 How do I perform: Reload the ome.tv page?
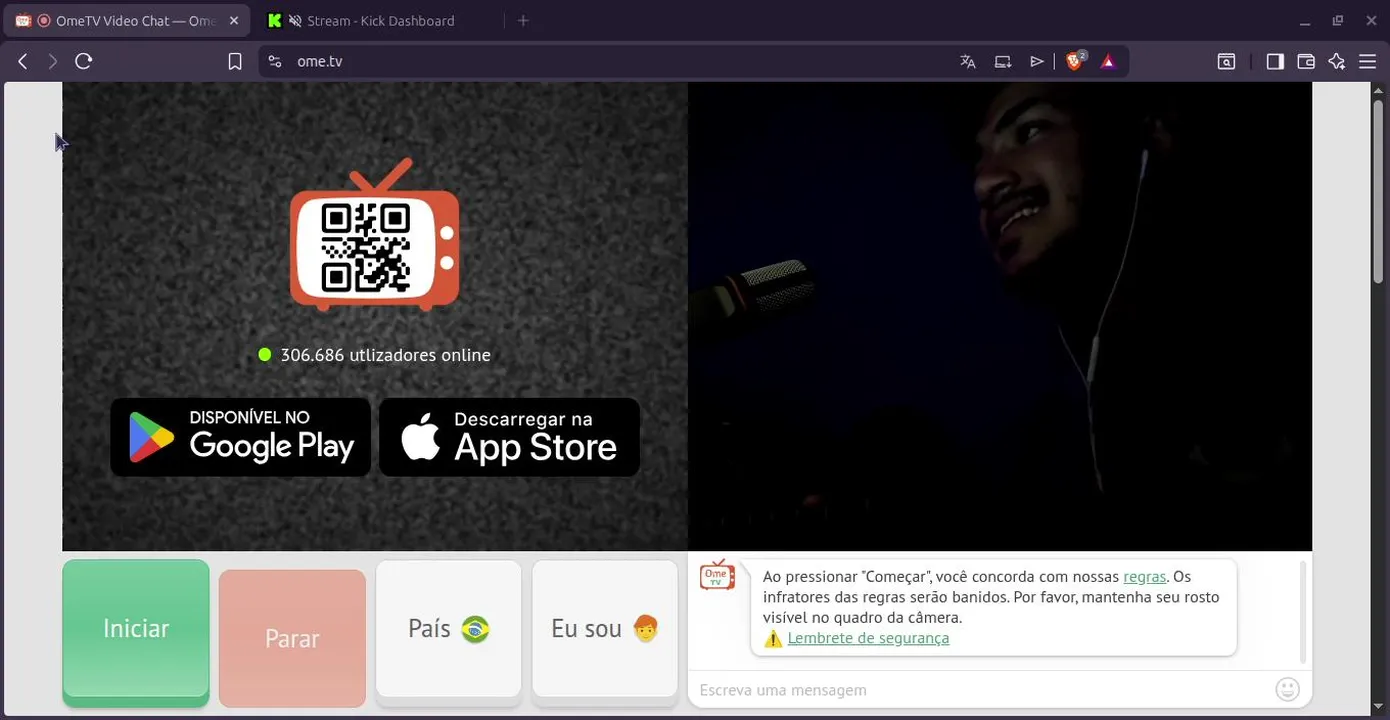84,61
